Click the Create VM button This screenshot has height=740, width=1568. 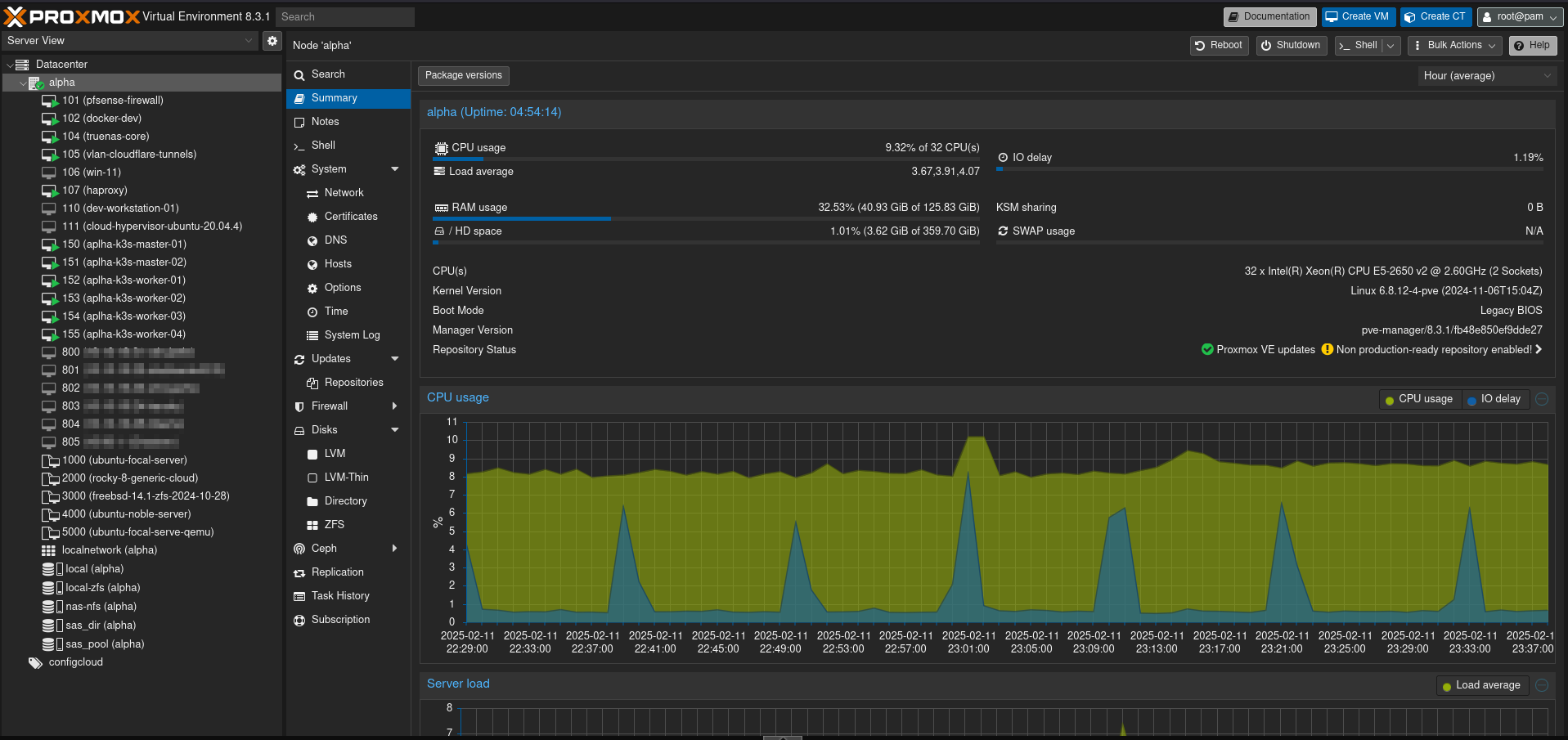[x=1357, y=16]
